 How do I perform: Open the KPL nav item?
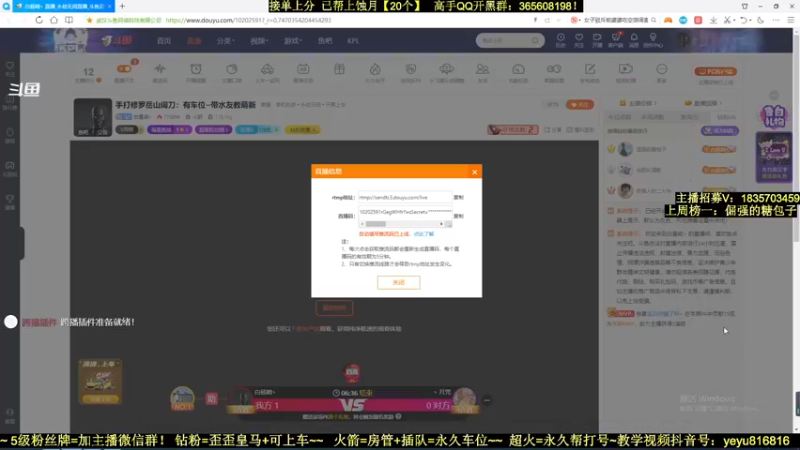pyautogui.click(x=353, y=41)
